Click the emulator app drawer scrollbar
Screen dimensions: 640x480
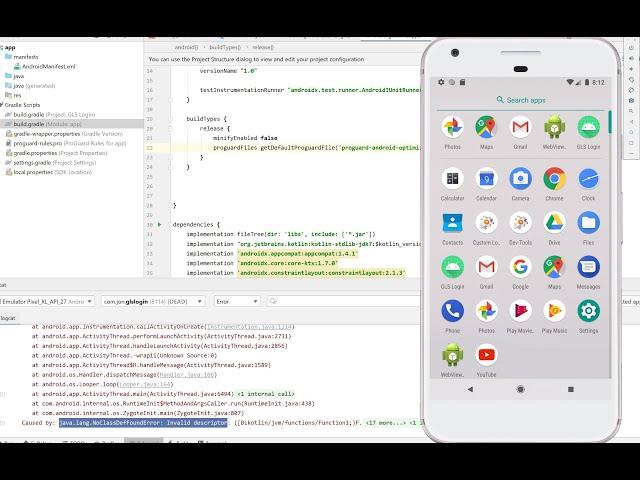click(x=610, y=122)
